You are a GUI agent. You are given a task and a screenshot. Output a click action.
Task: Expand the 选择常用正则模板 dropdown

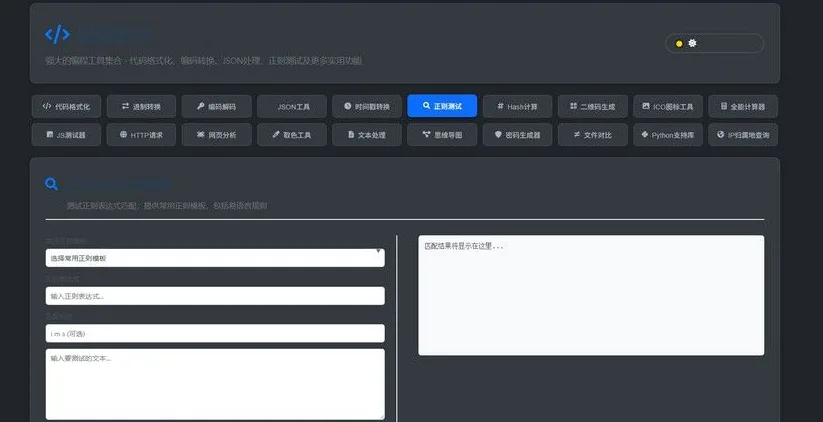[x=214, y=258]
